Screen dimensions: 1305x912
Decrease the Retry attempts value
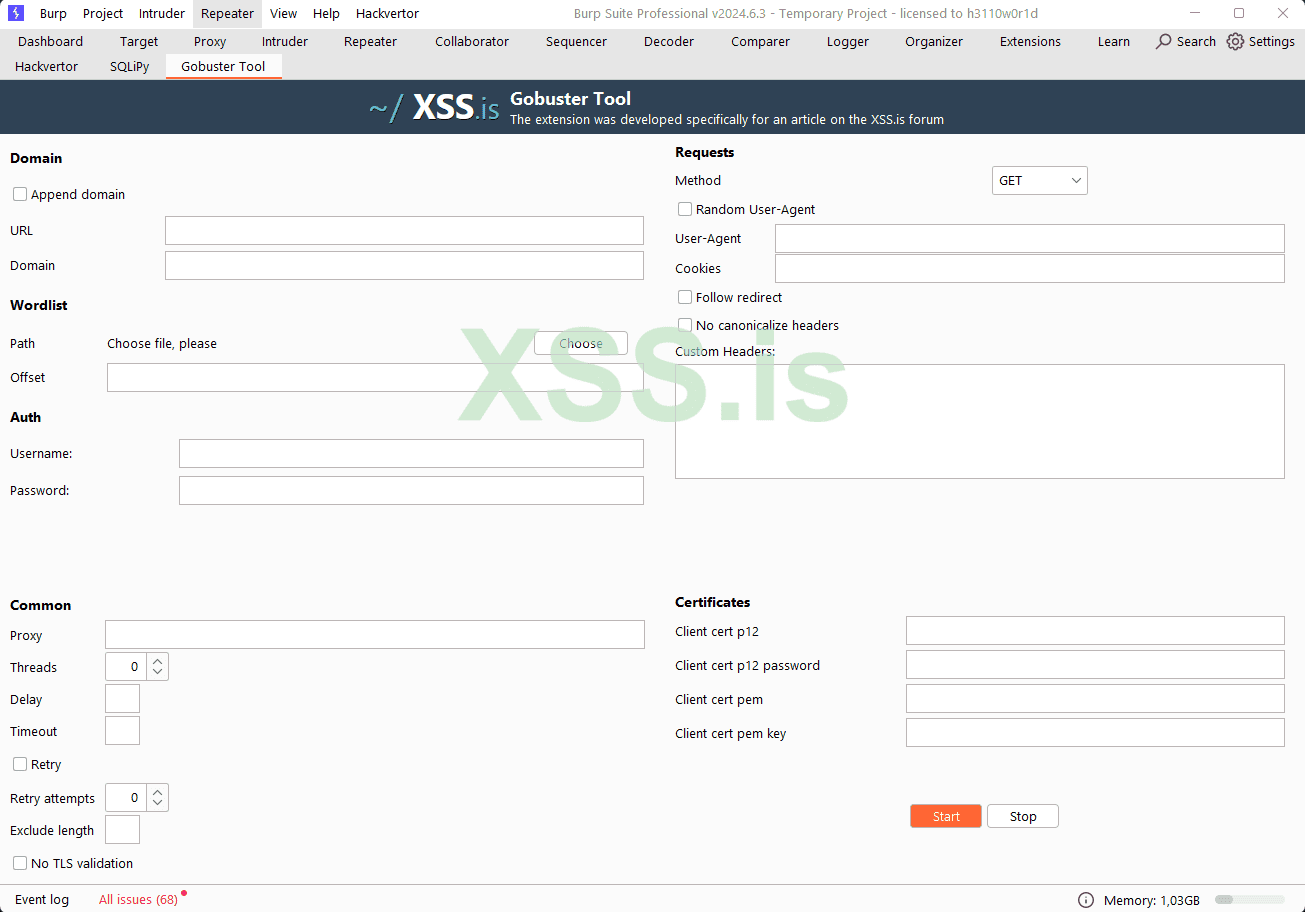coord(158,805)
